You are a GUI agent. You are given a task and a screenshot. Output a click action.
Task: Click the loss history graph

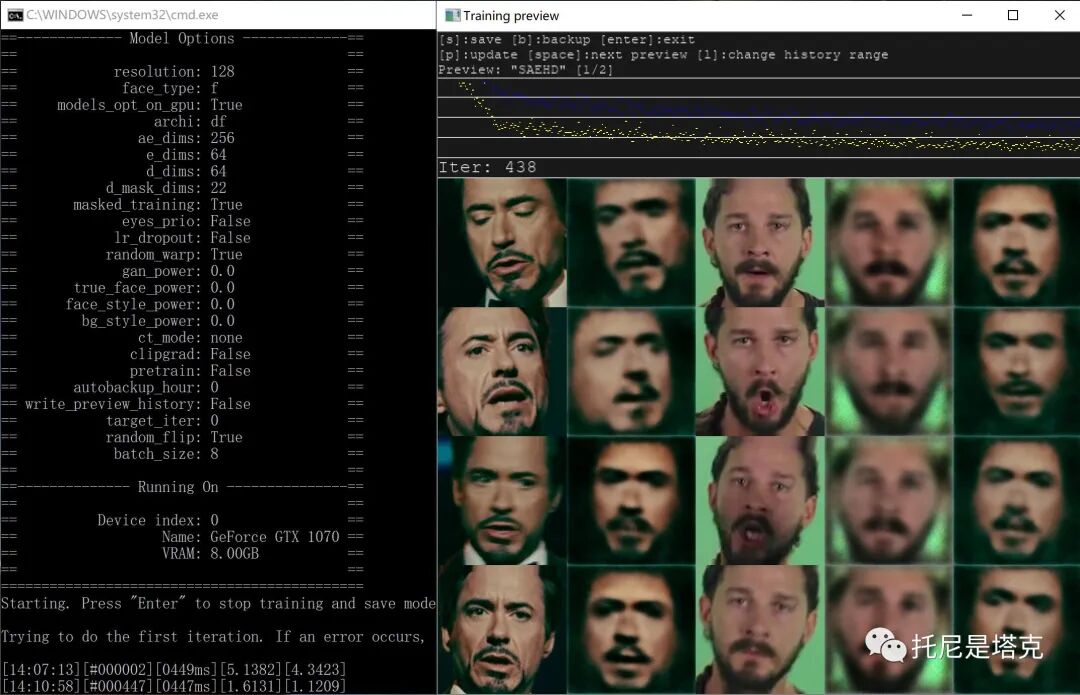coord(758,117)
